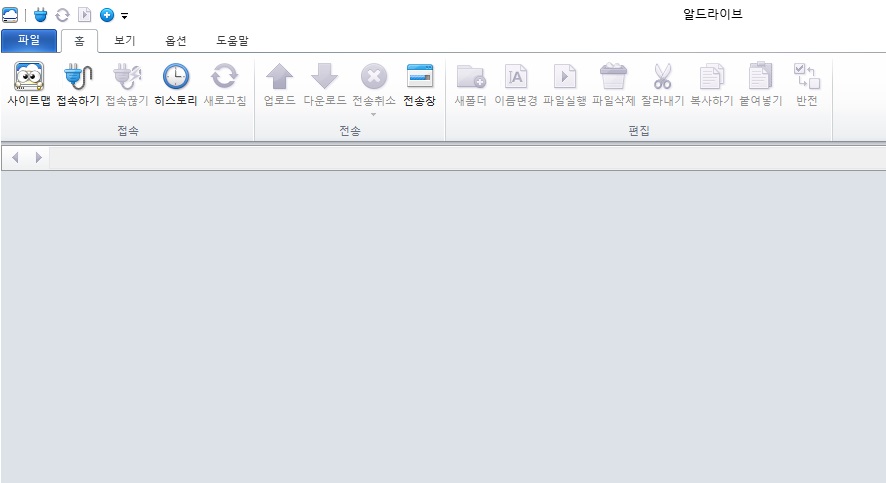Open the 파일 file menu tab
886x483 pixels.
click(x=29, y=41)
